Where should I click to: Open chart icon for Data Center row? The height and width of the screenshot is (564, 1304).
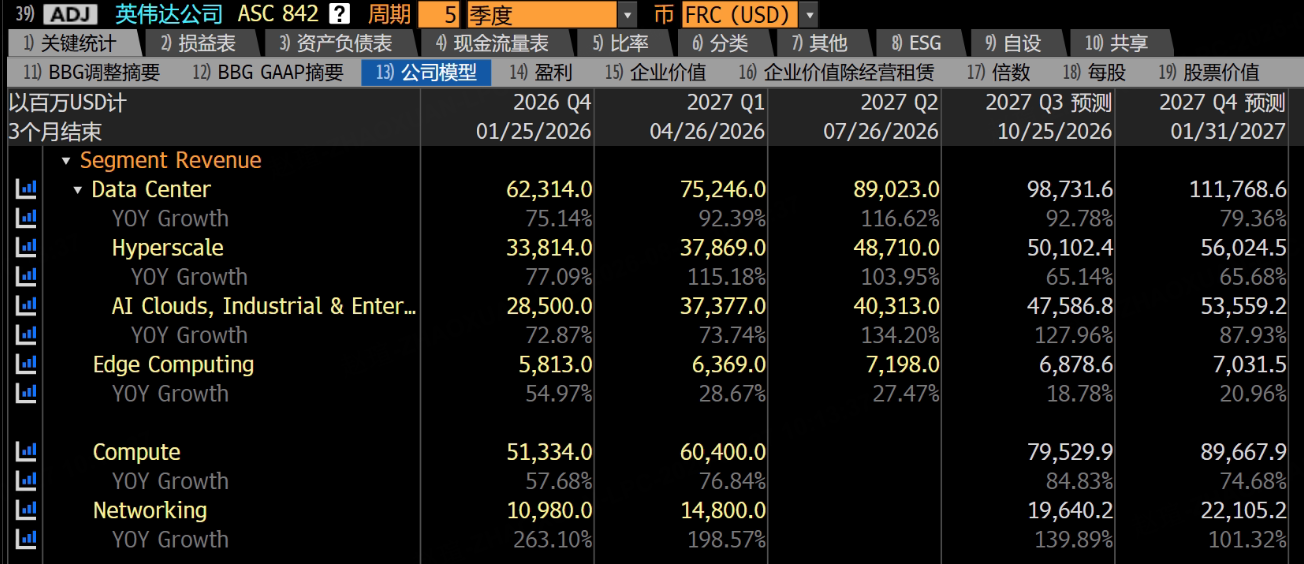click(x=26, y=188)
